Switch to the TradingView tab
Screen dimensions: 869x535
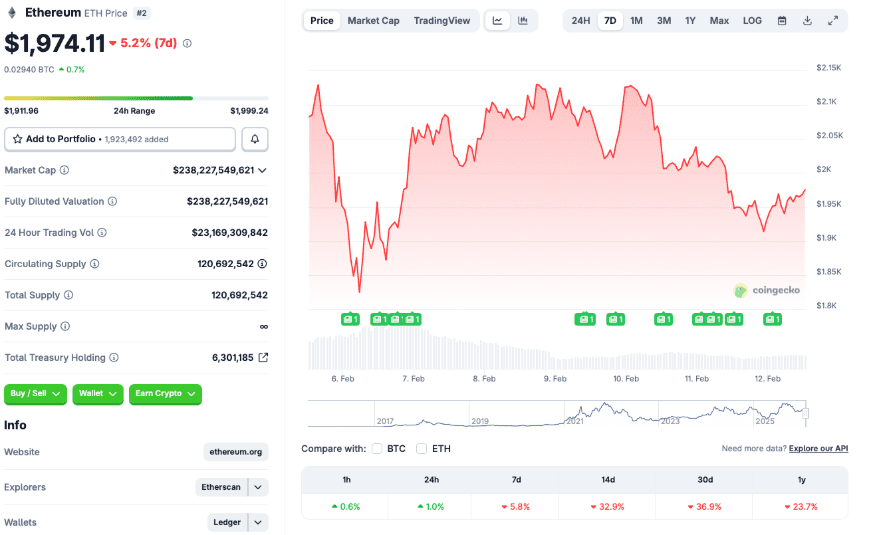[x=441, y=21]
